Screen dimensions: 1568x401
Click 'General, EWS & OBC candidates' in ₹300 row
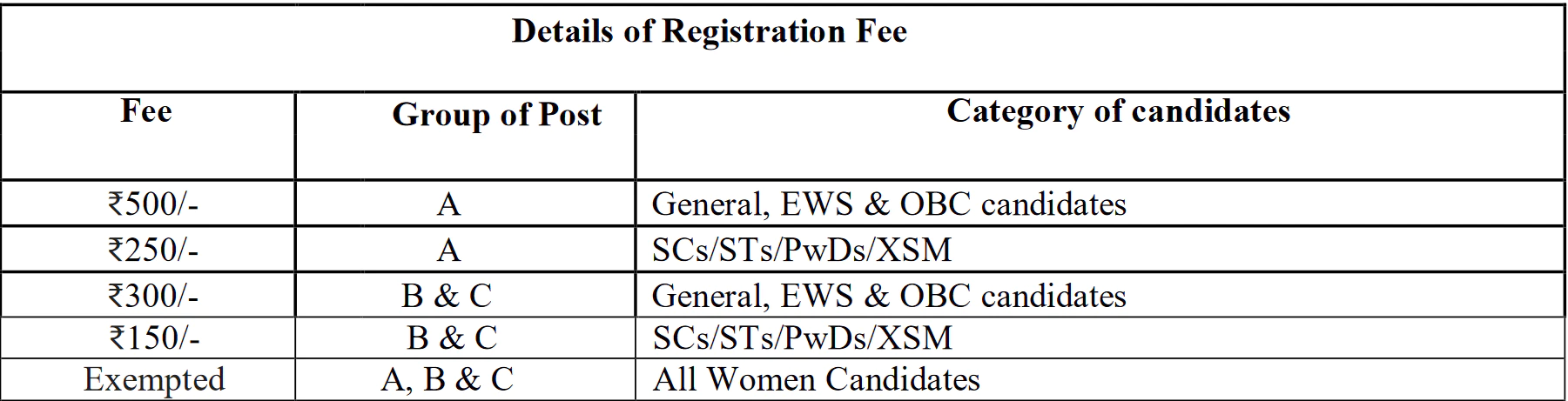click(889, 297)
